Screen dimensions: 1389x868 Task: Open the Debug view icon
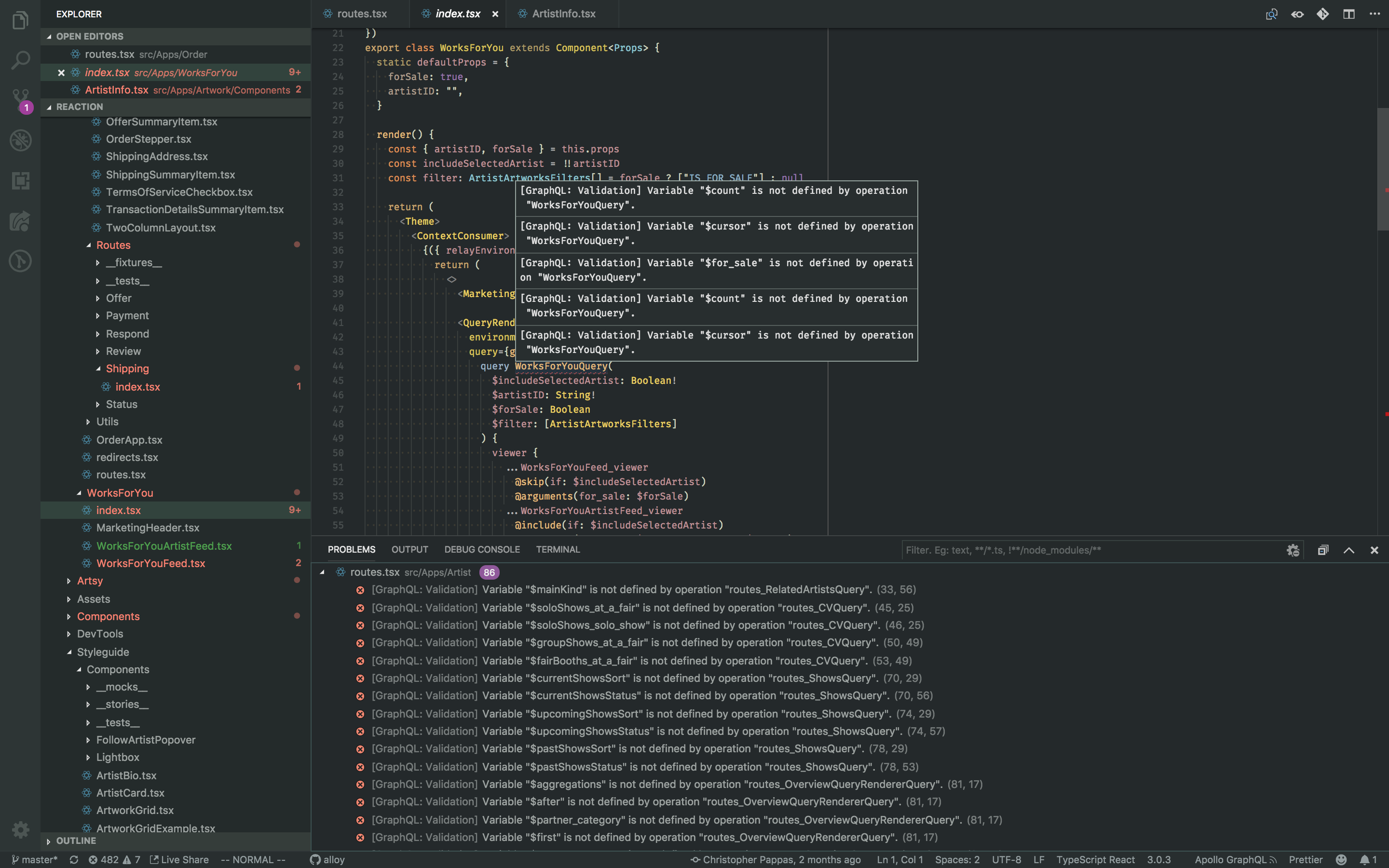pyautogui.click(x=20, y=140)
